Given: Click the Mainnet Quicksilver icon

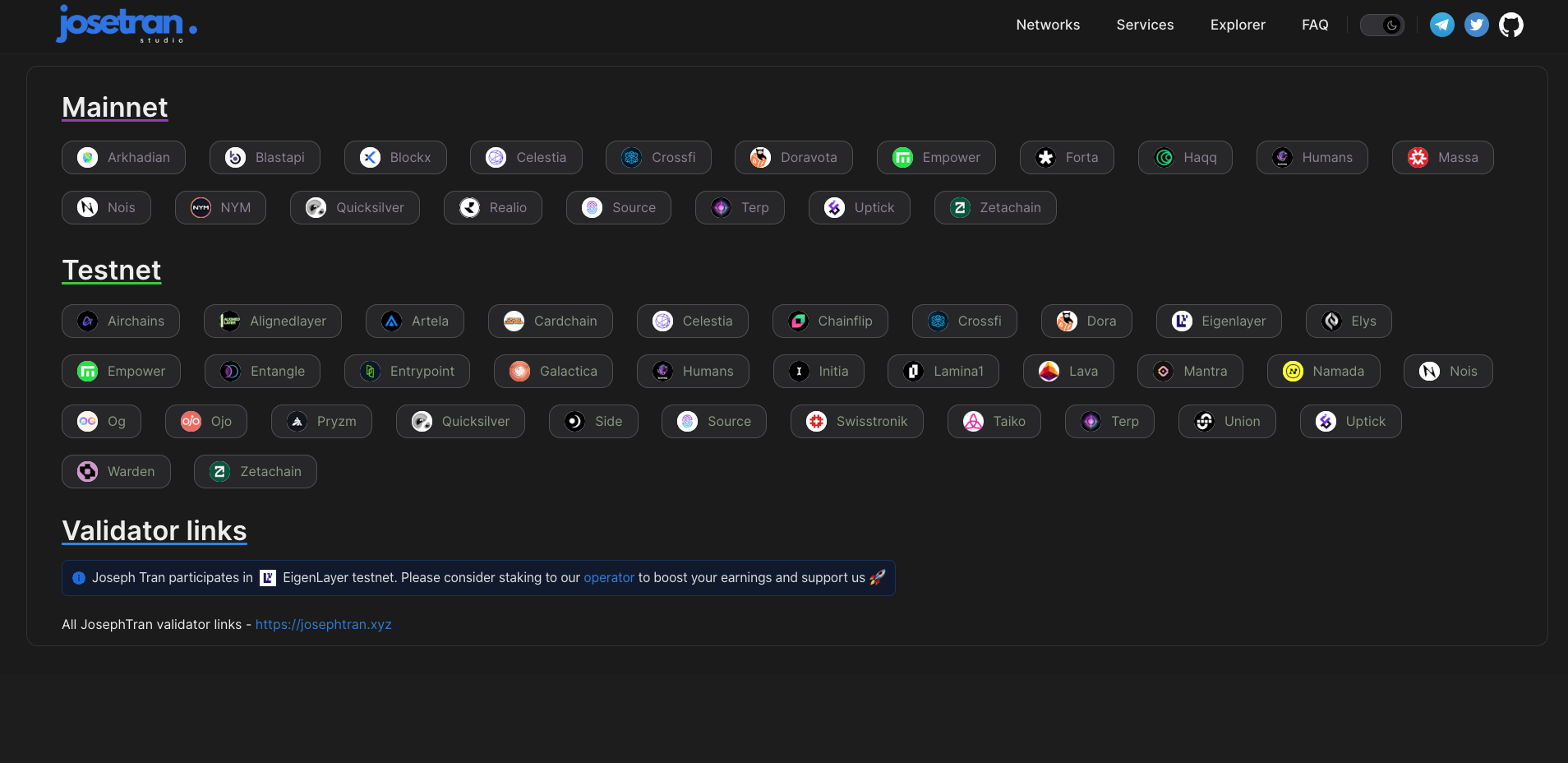Looking at the screenshot, I should click(316, 207).
